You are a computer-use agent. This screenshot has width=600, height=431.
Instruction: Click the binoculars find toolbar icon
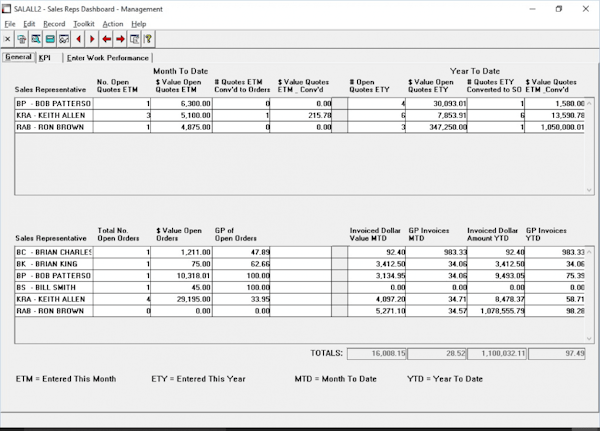pyautogui.click(x=64, y=39)
